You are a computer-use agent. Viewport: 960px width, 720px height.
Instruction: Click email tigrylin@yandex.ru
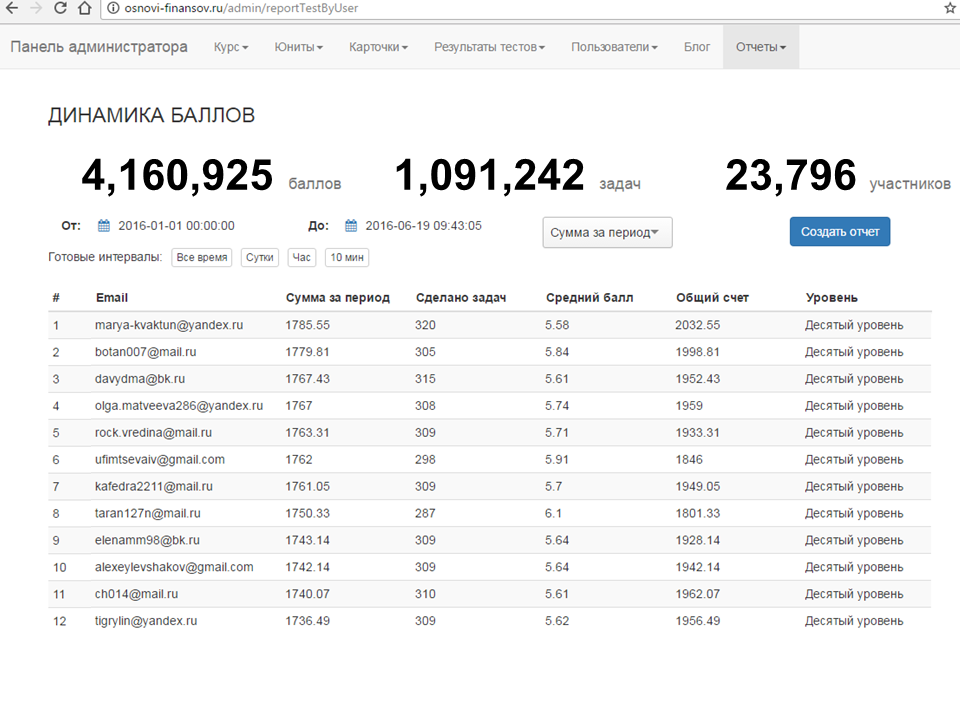tap(146, 621)
